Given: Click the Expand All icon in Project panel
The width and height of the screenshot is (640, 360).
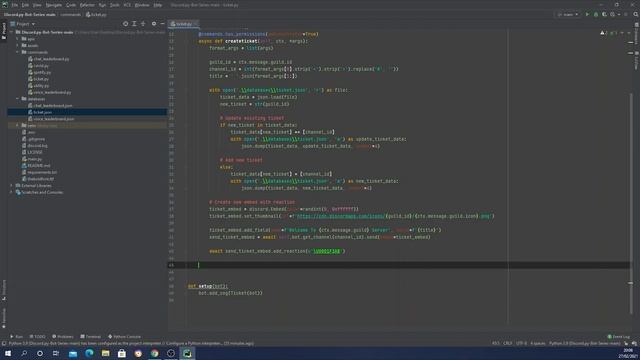Looking at the screenshot, I should click(134, 24).
